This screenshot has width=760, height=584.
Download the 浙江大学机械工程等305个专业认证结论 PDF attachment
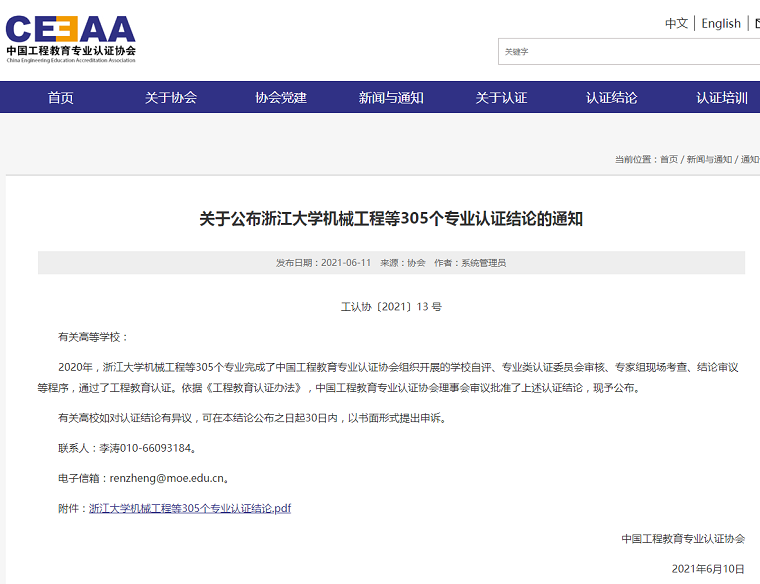click(x=190, y=508)
